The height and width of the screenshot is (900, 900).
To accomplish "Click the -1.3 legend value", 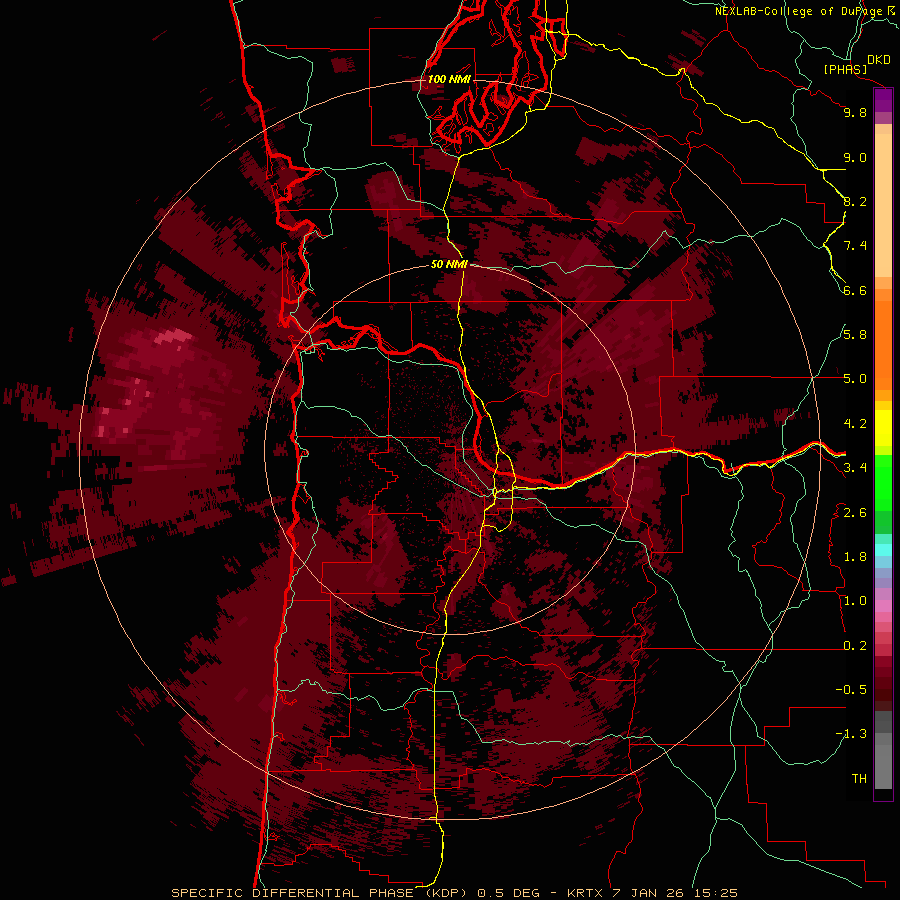I will click(851, 734).
